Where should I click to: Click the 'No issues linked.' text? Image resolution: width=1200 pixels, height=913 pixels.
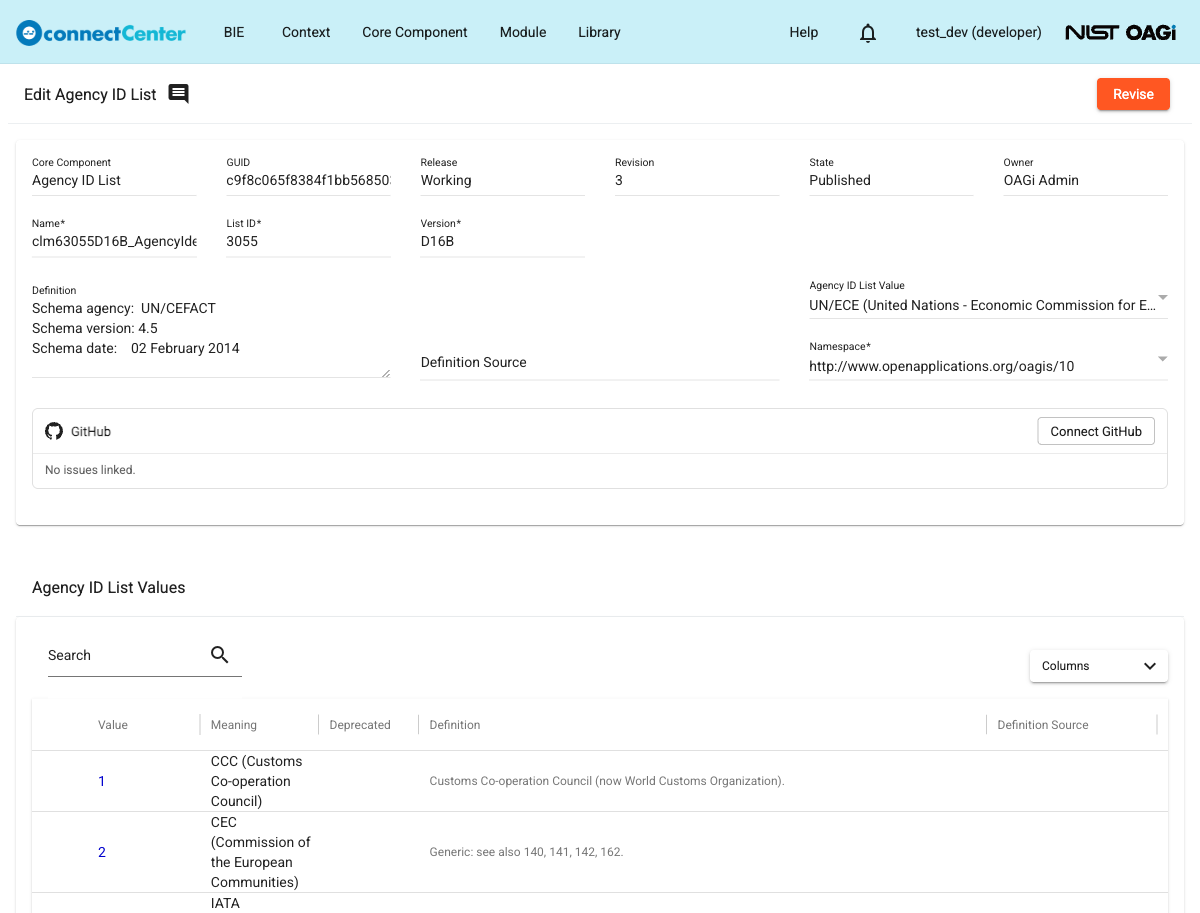click(90, 470)
